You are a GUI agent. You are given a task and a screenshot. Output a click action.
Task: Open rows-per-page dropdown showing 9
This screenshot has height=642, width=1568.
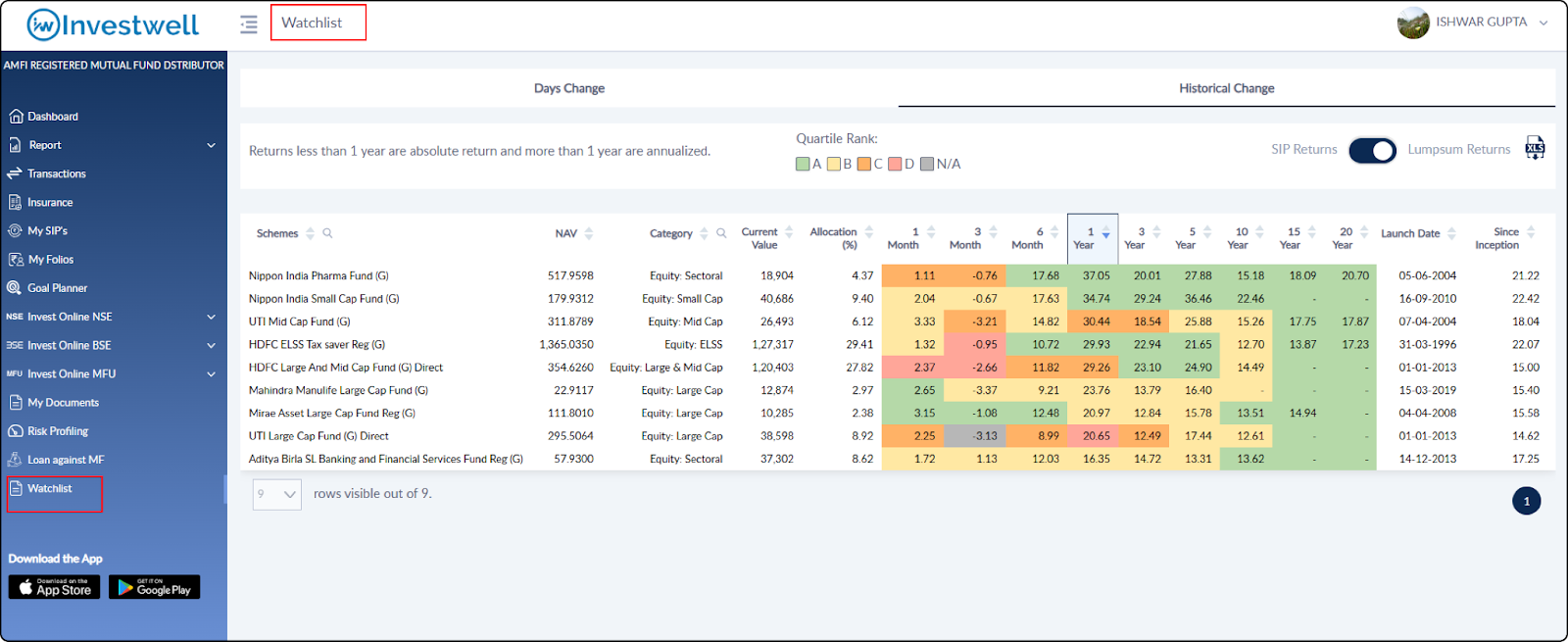pos(277,494)
